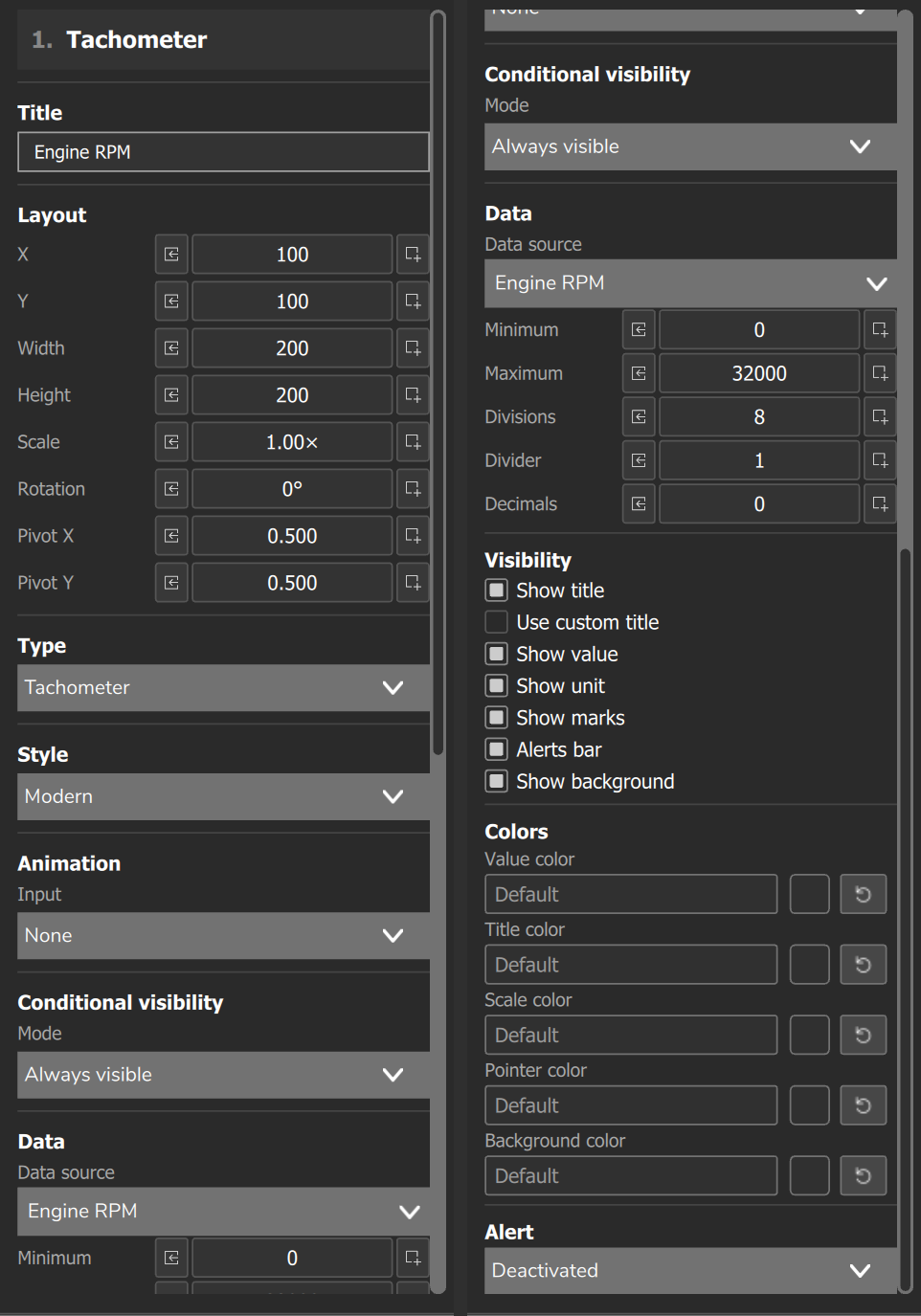Reset the Pointer color to default
This screenshot has height=1316, width=921.
pyautogui.click(x=863, y=1105)
